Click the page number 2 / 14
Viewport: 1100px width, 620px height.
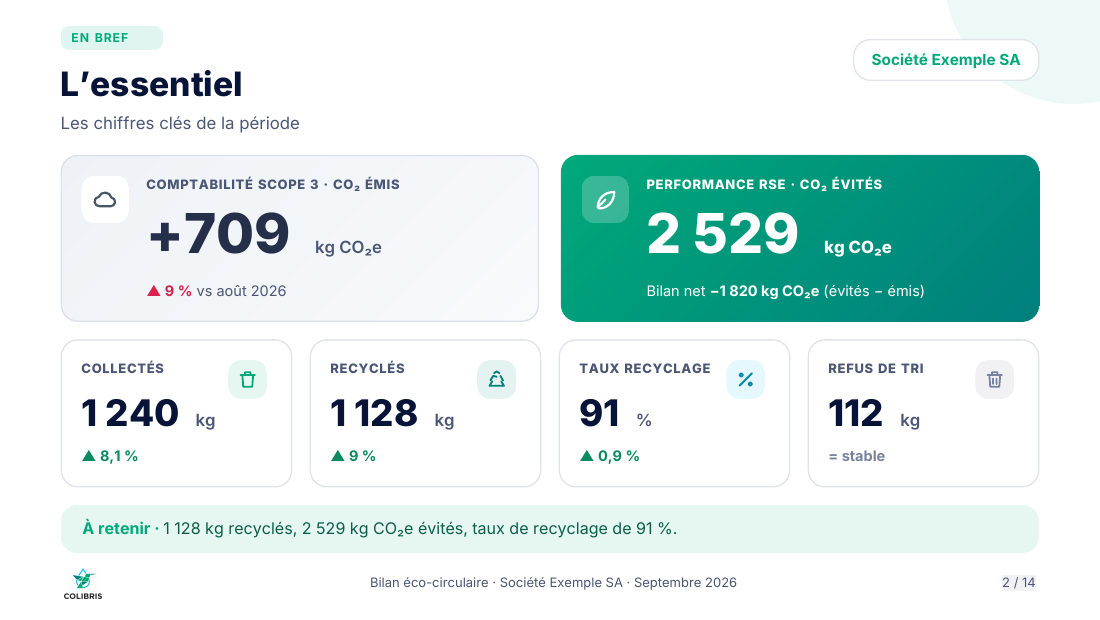[x=1019, y=582]
